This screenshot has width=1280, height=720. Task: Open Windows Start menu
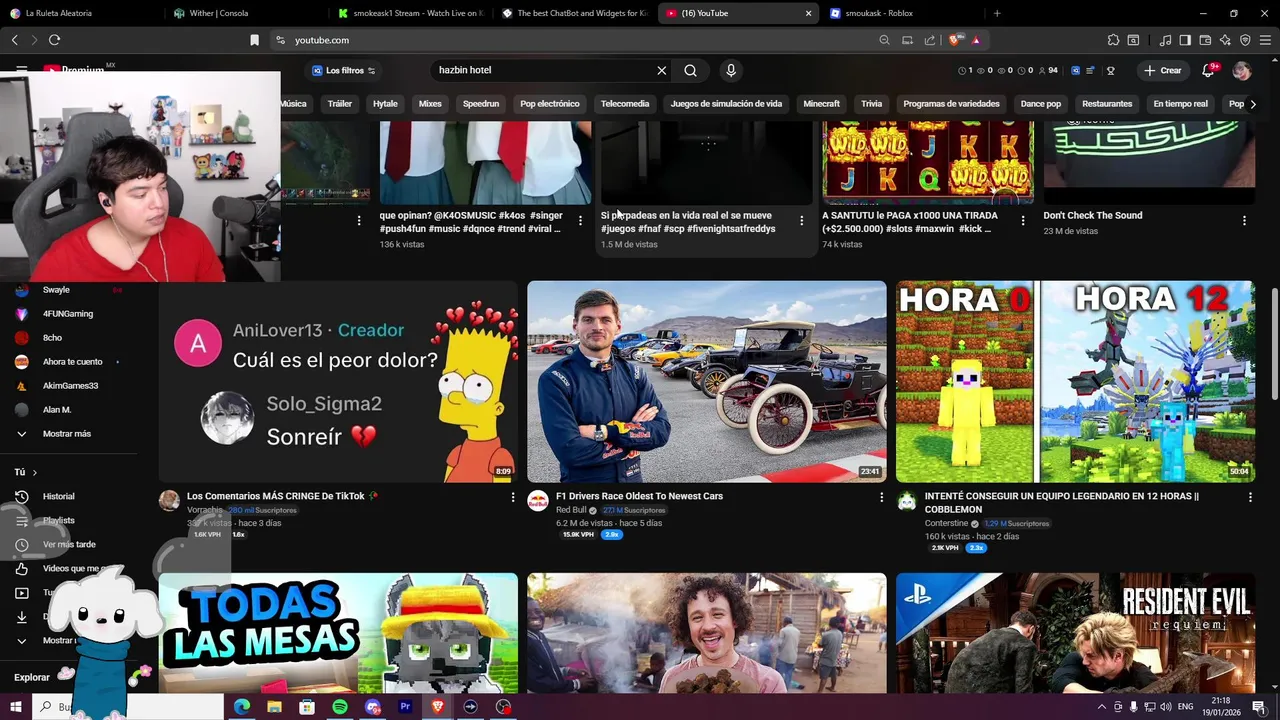tap(15, 707)
